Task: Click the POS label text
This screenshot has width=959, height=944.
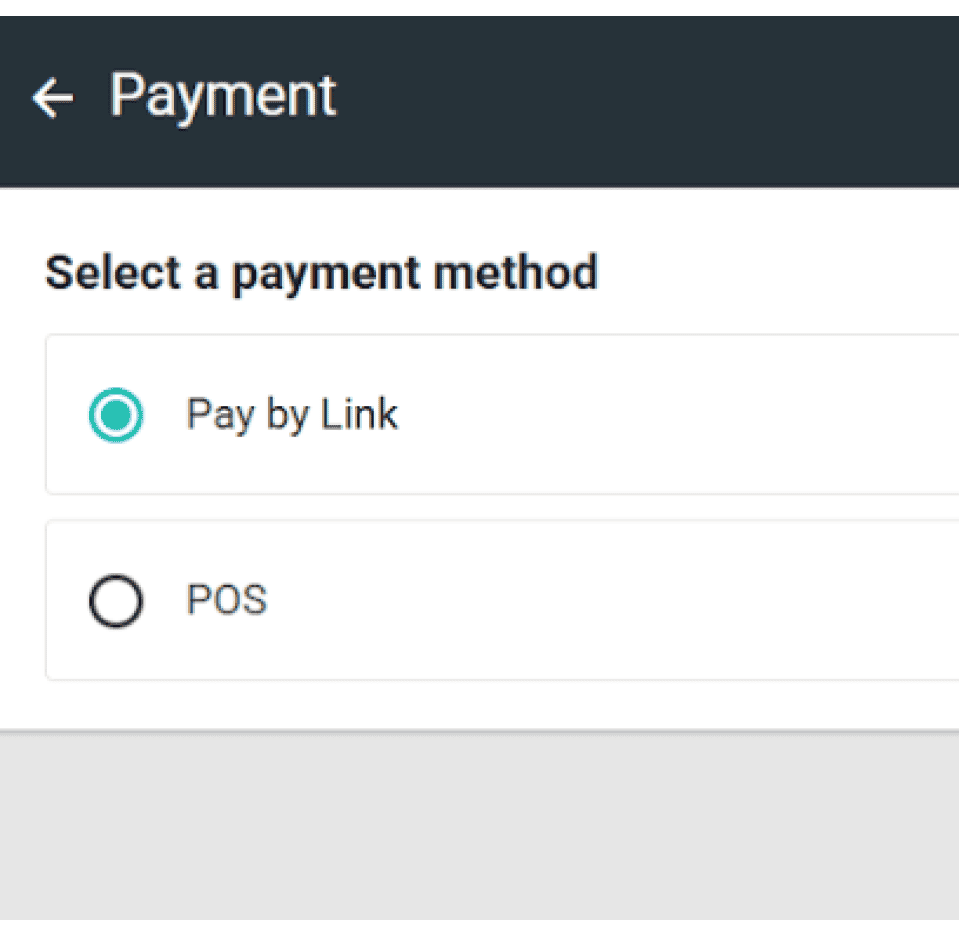Action: tap(225, 600)
